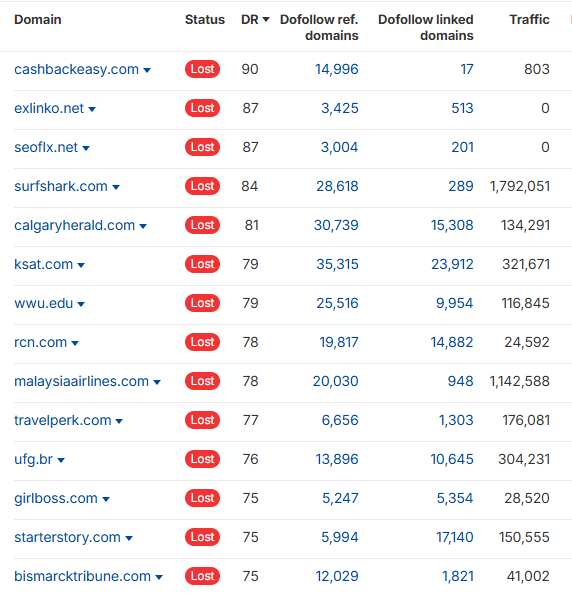Open 23,912 linked domains for ksat.com
This screenshot has height=594, width=572.
coord(452,264)
